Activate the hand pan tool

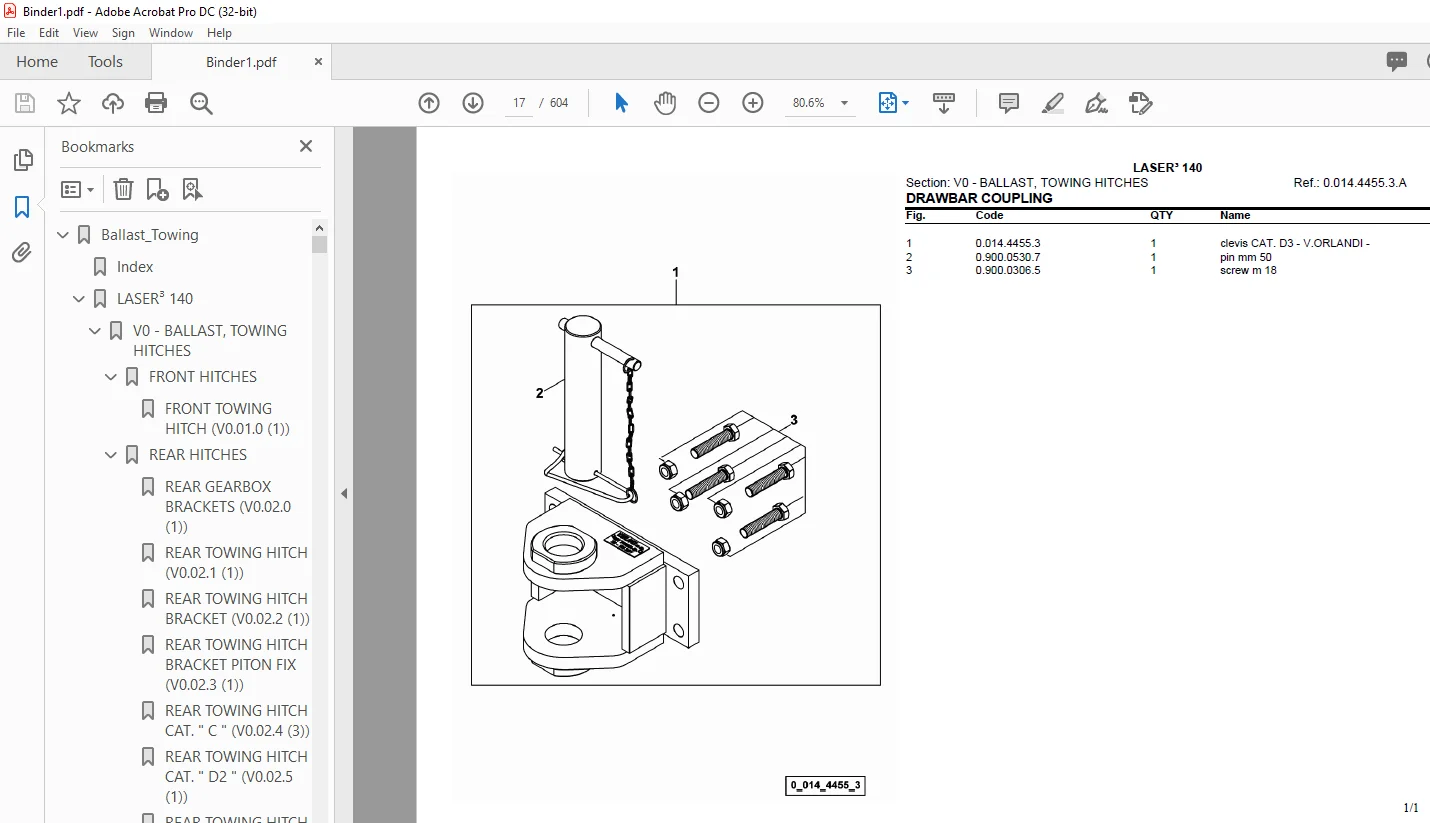(x=665, y=103)
